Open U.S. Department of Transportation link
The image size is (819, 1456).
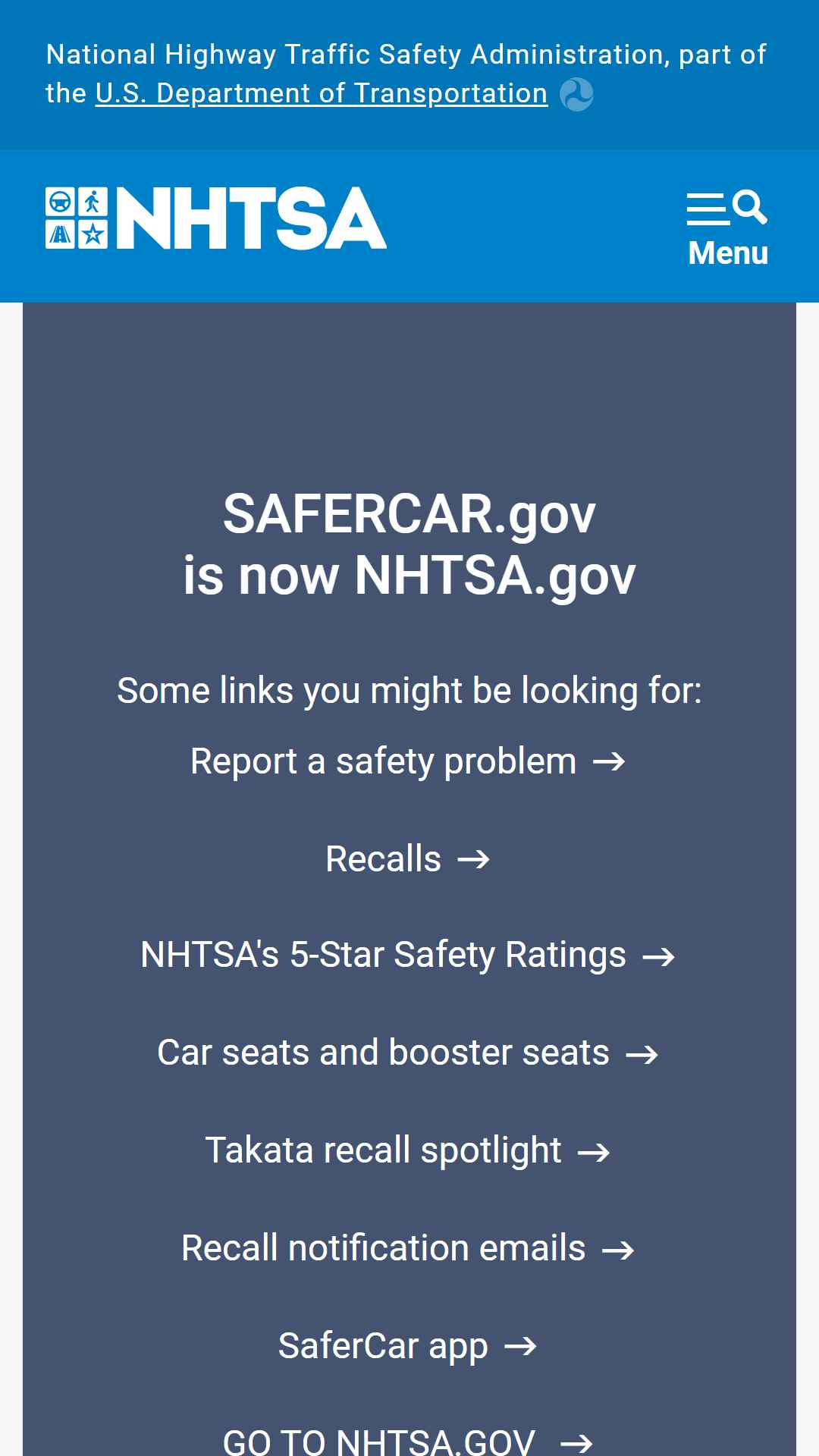[x=322, y=93]
